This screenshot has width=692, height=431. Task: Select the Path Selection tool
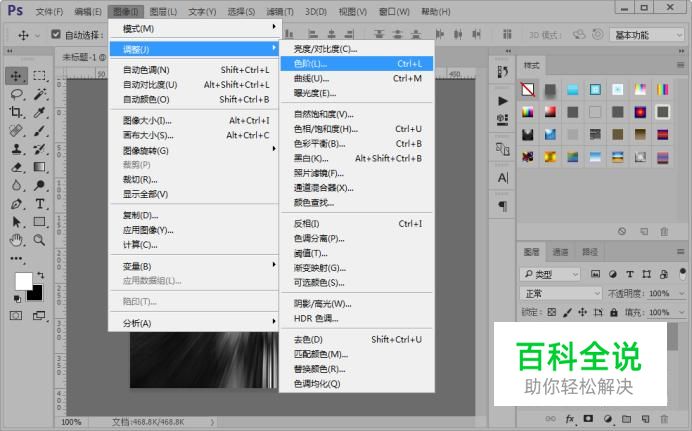[16, 222]
